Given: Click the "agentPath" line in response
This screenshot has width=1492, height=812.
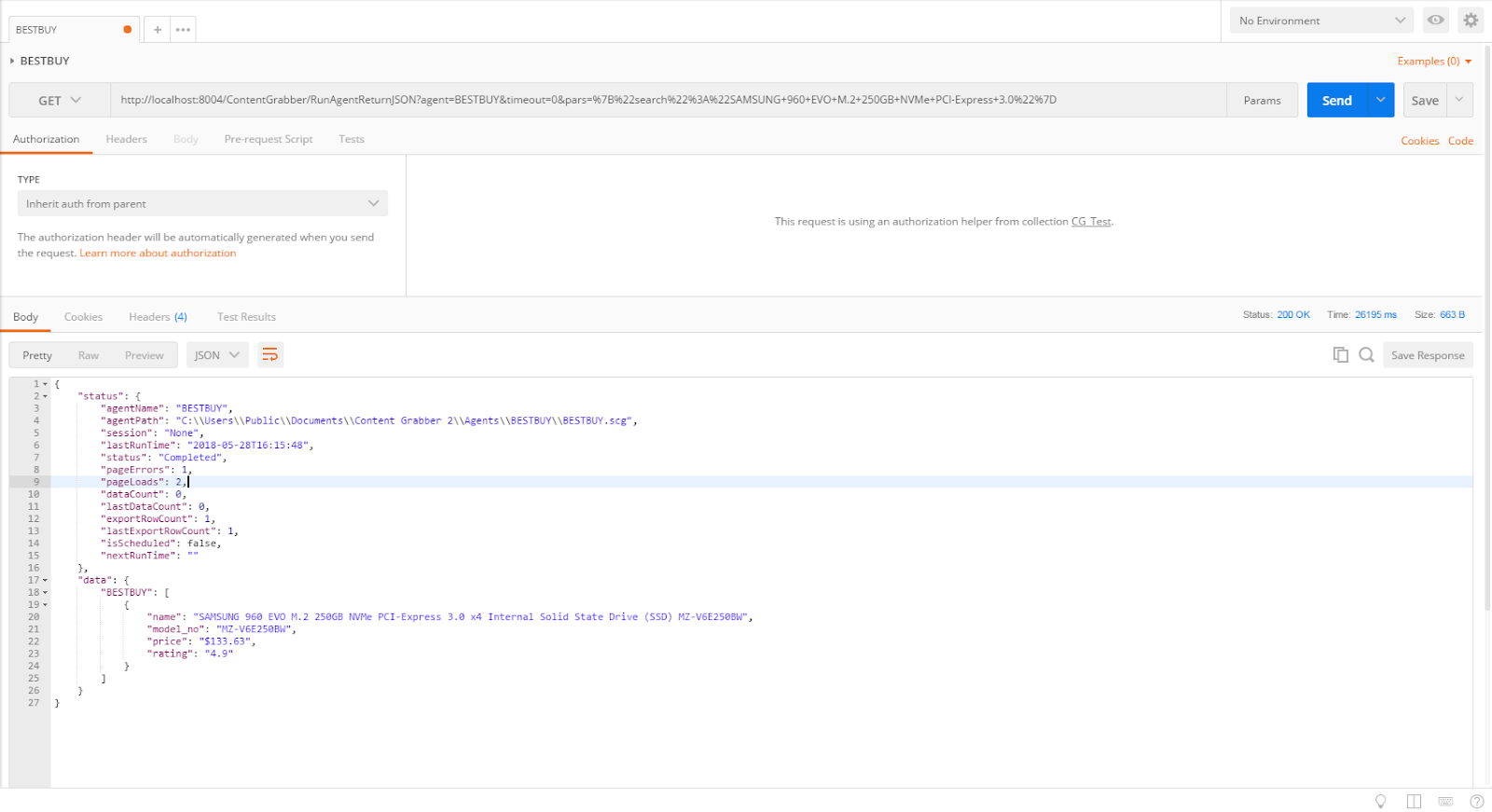Looking at the screenshot, I should [369, 420].
